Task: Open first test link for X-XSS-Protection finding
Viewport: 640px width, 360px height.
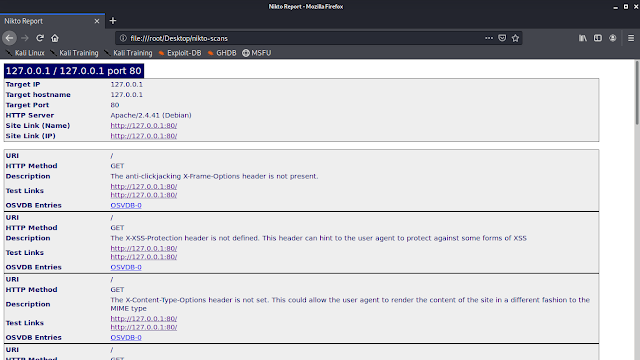Action: coord(144,248)
